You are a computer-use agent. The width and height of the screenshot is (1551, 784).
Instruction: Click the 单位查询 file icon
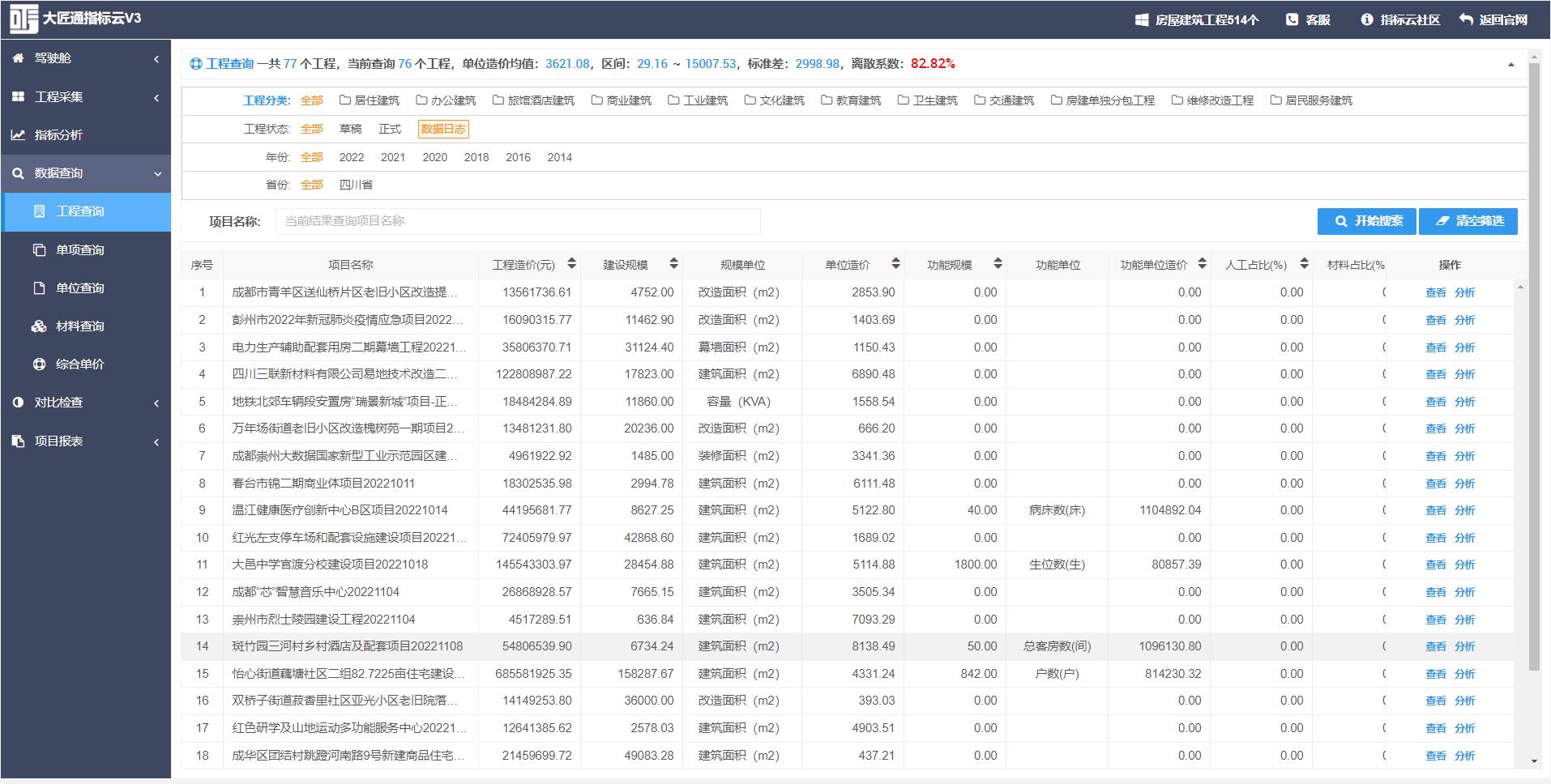click(39, 288)
